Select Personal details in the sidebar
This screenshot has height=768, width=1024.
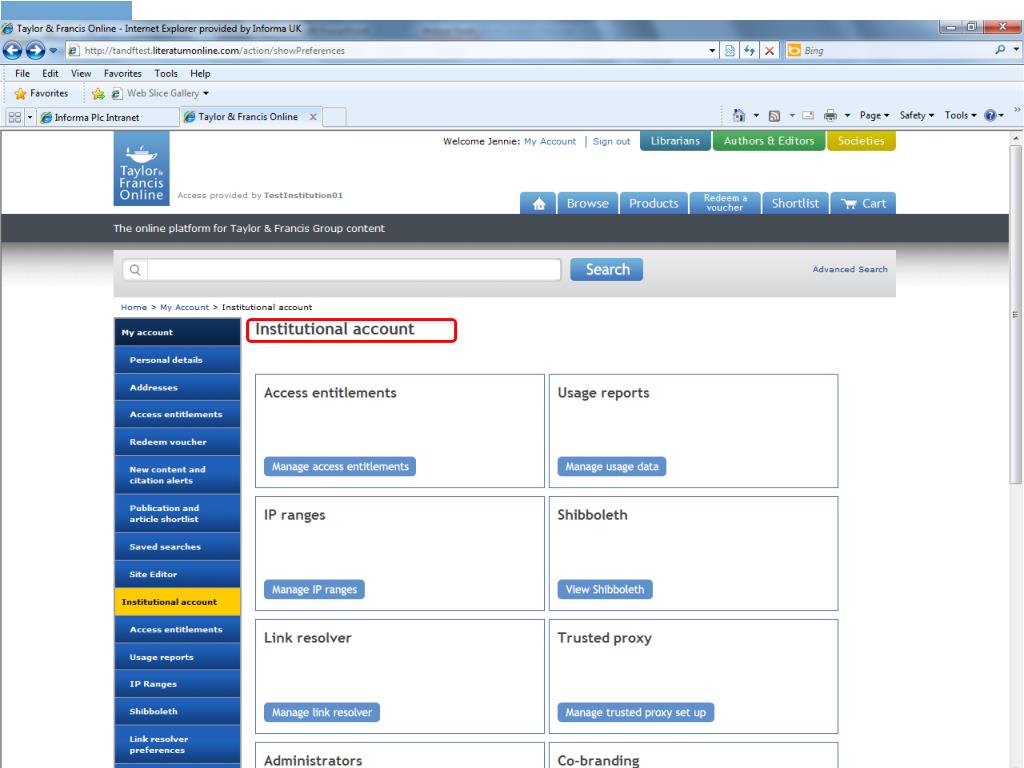pos(177,360)
